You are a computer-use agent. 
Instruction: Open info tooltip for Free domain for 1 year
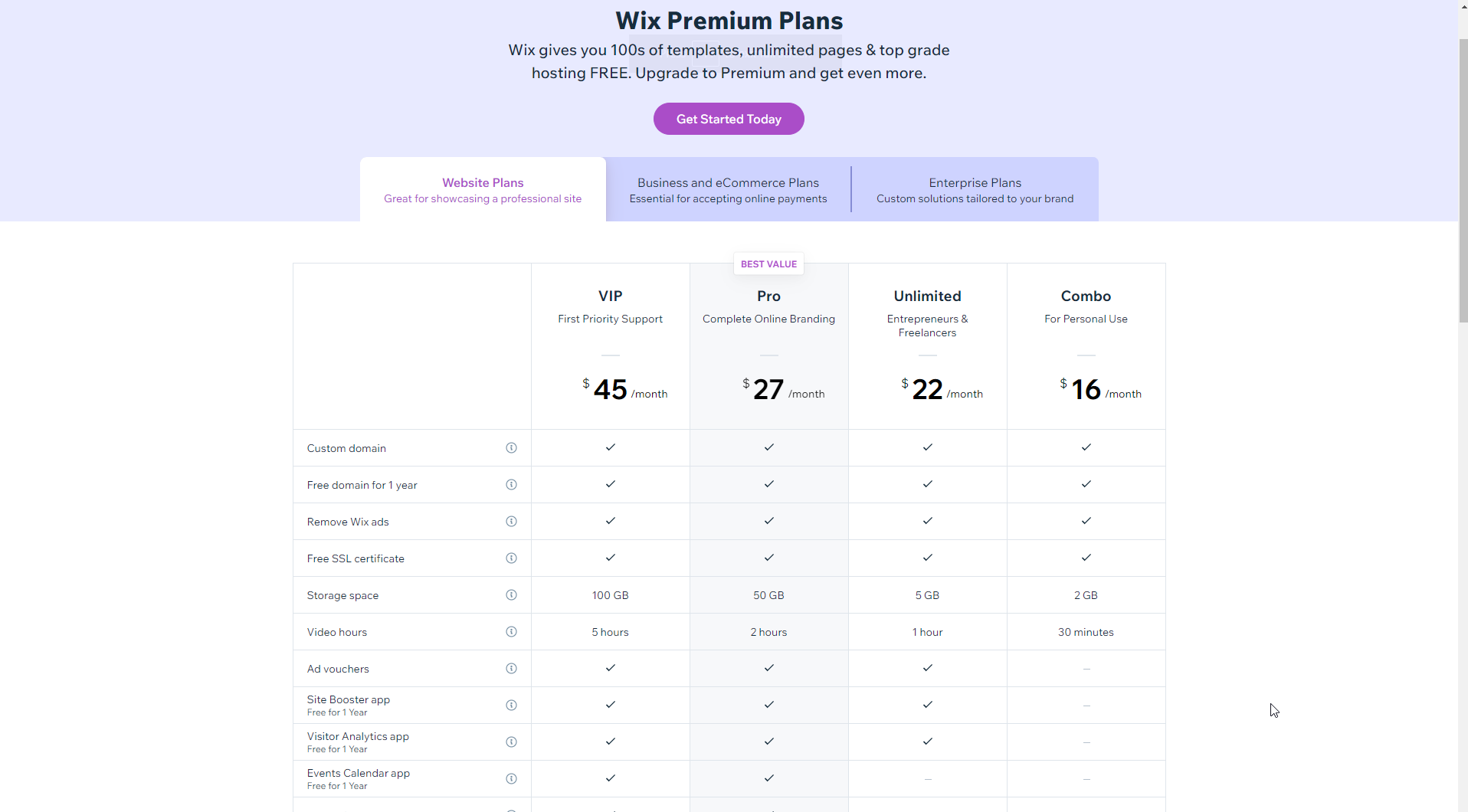coord(511,485)
